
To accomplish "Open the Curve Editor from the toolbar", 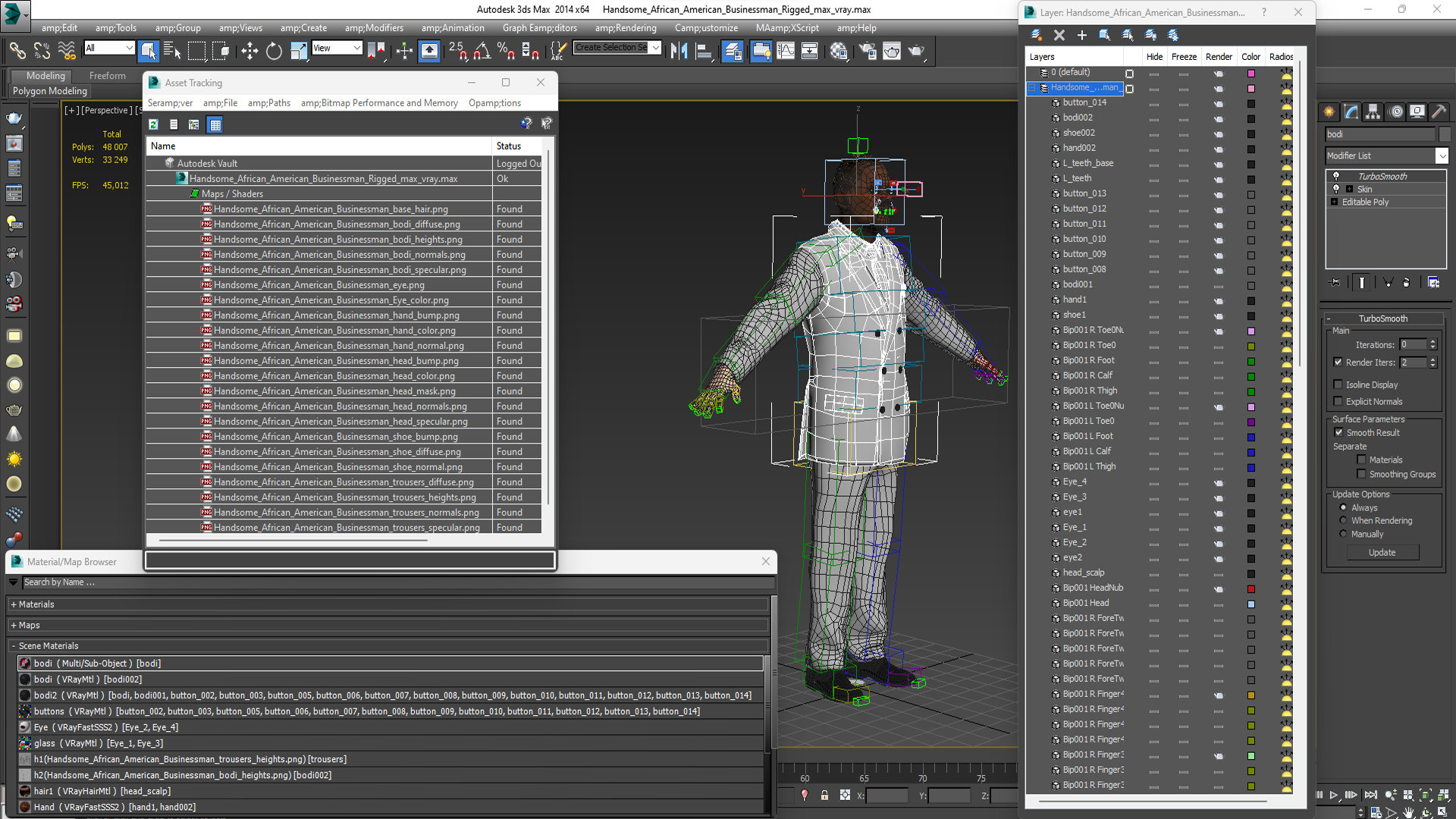I will point(786,51).
